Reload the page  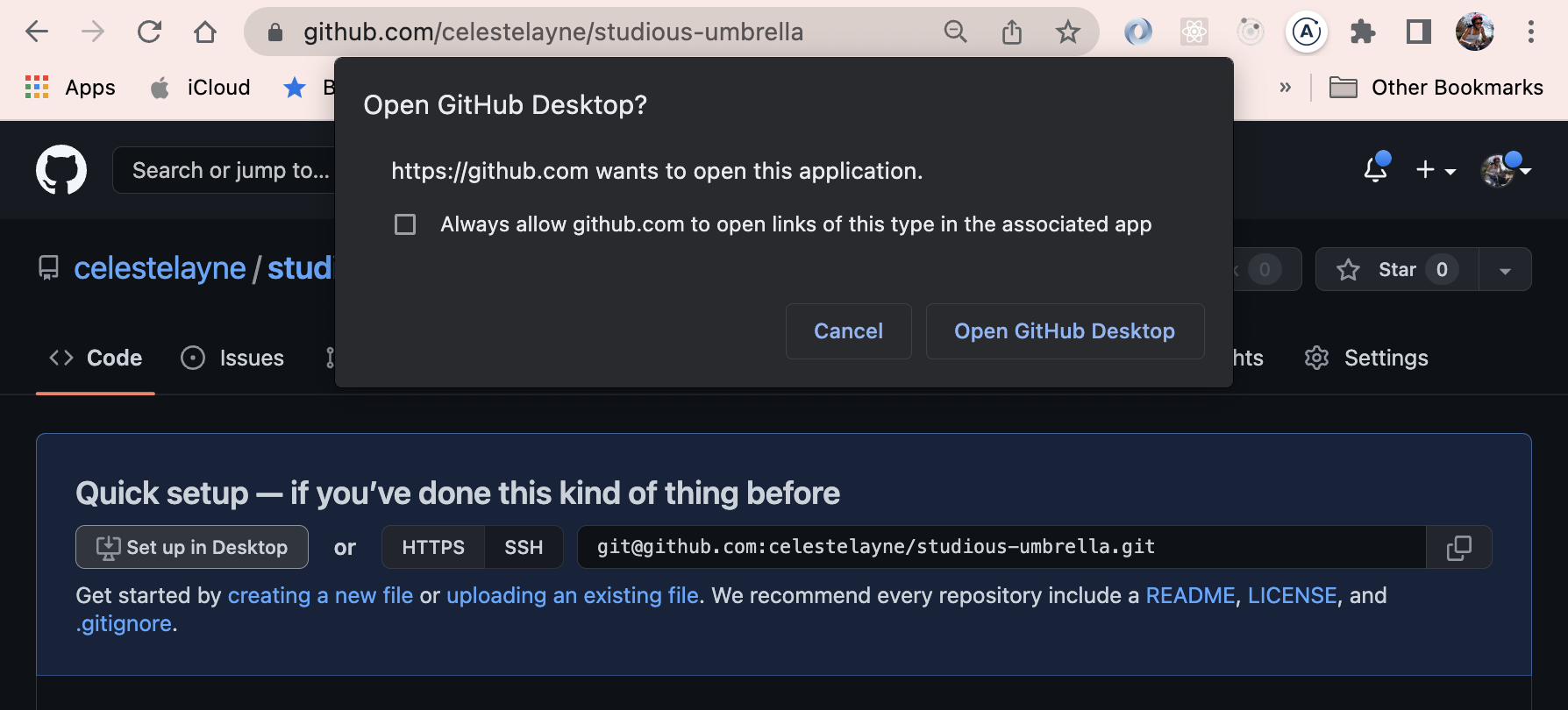[150, 32]
